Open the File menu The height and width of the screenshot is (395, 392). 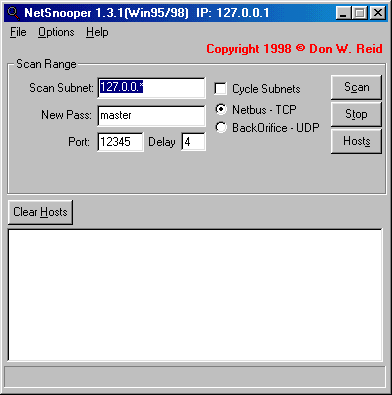[x=18, y=32]
